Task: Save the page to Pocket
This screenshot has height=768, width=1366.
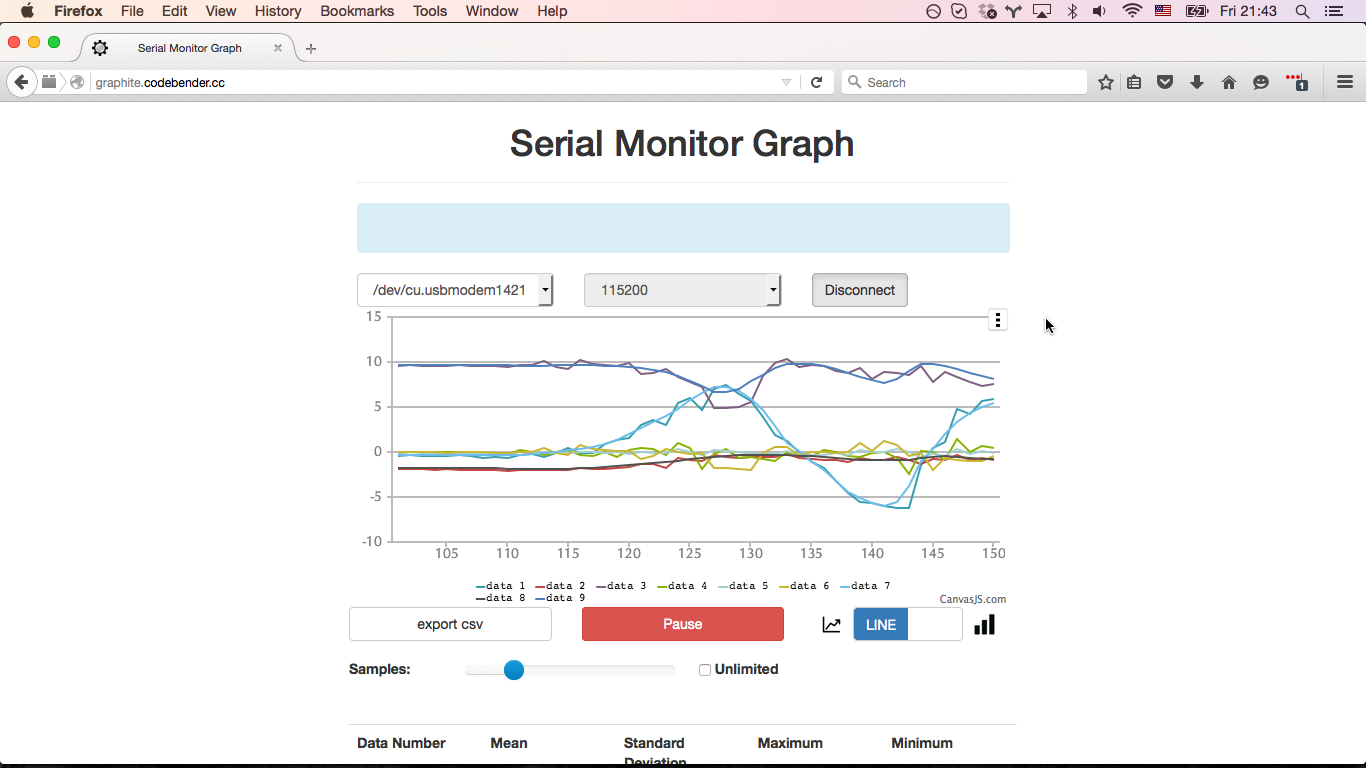Action: pos(1165,82)
